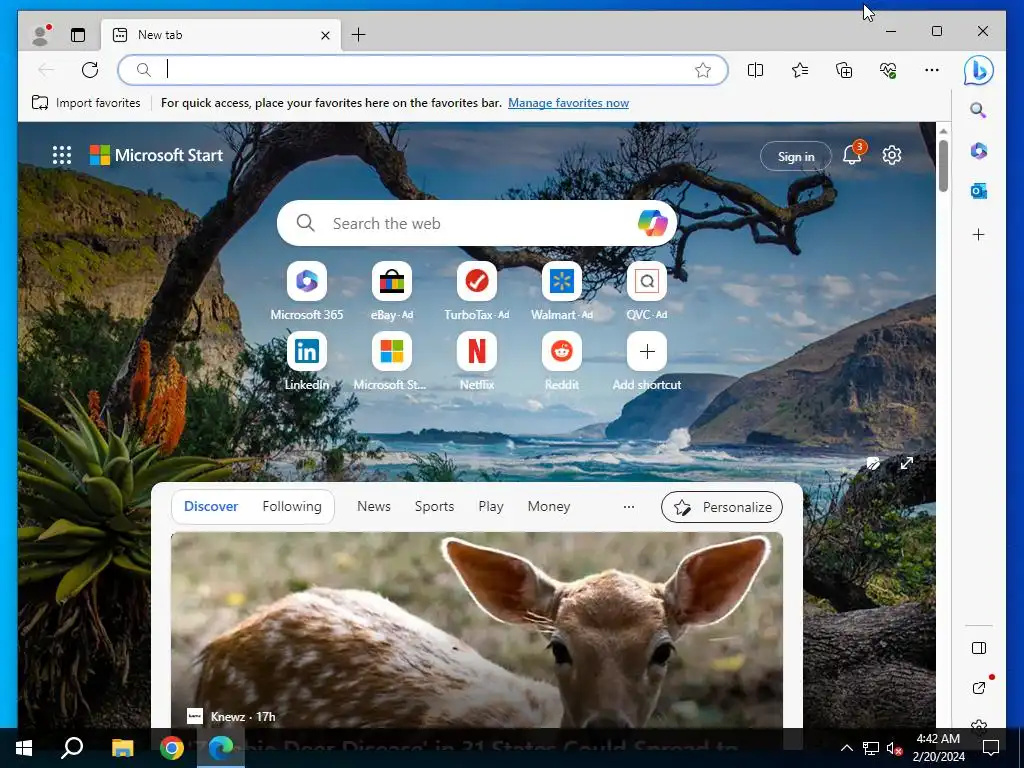Open the News tab
The width and height of the screenshot is (1024, 768).
(x=374, y=506)
